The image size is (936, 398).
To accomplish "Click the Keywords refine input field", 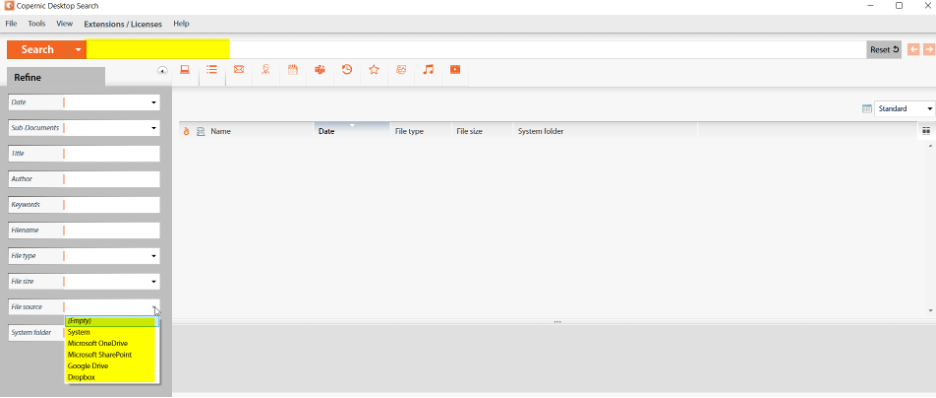I will point(112,205).
